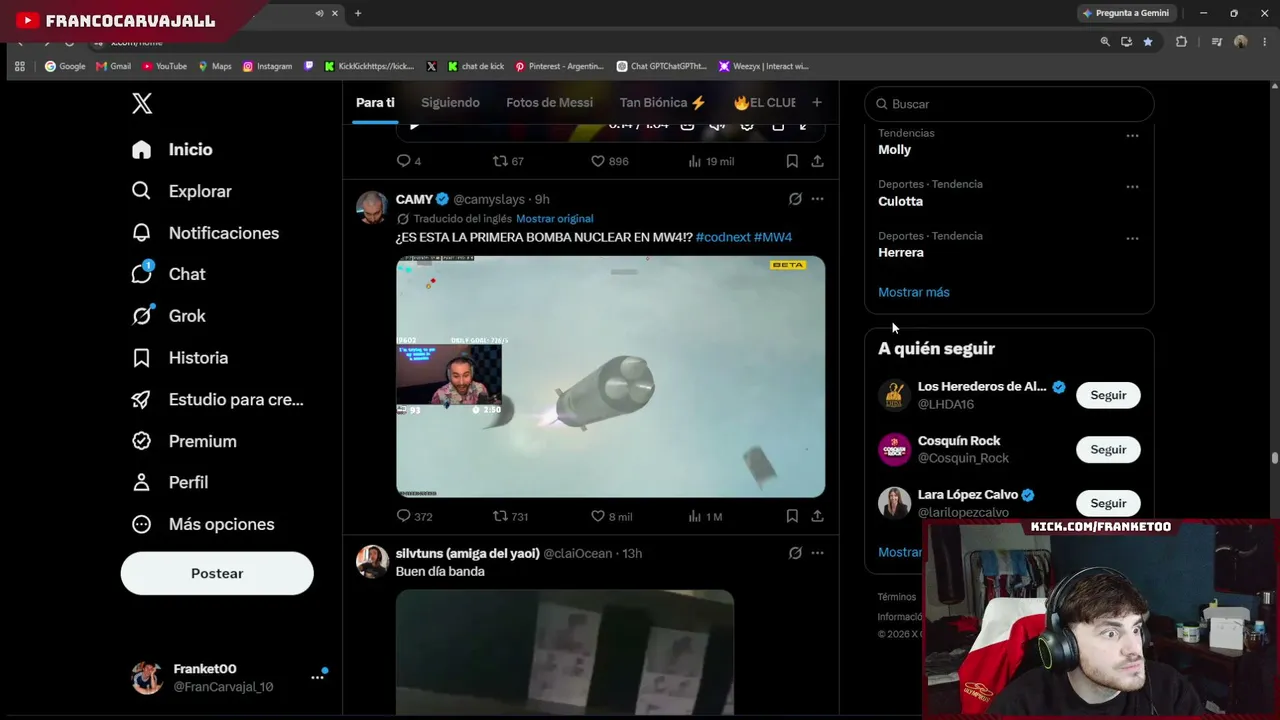Open the Perfil person icon
1280x720 pixels.
coord(142,482)
